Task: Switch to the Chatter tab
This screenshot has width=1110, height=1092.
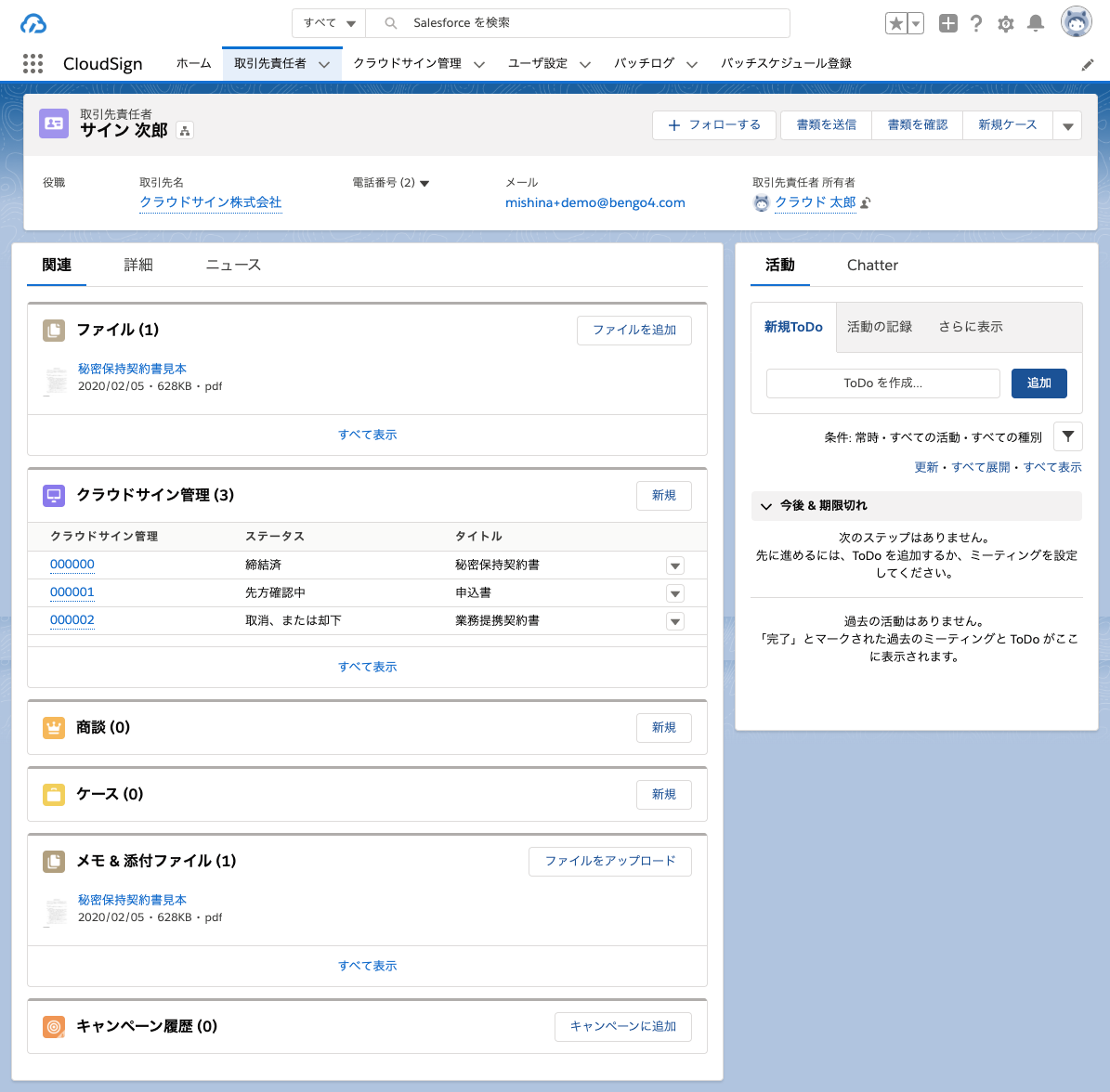Action: 872,265
